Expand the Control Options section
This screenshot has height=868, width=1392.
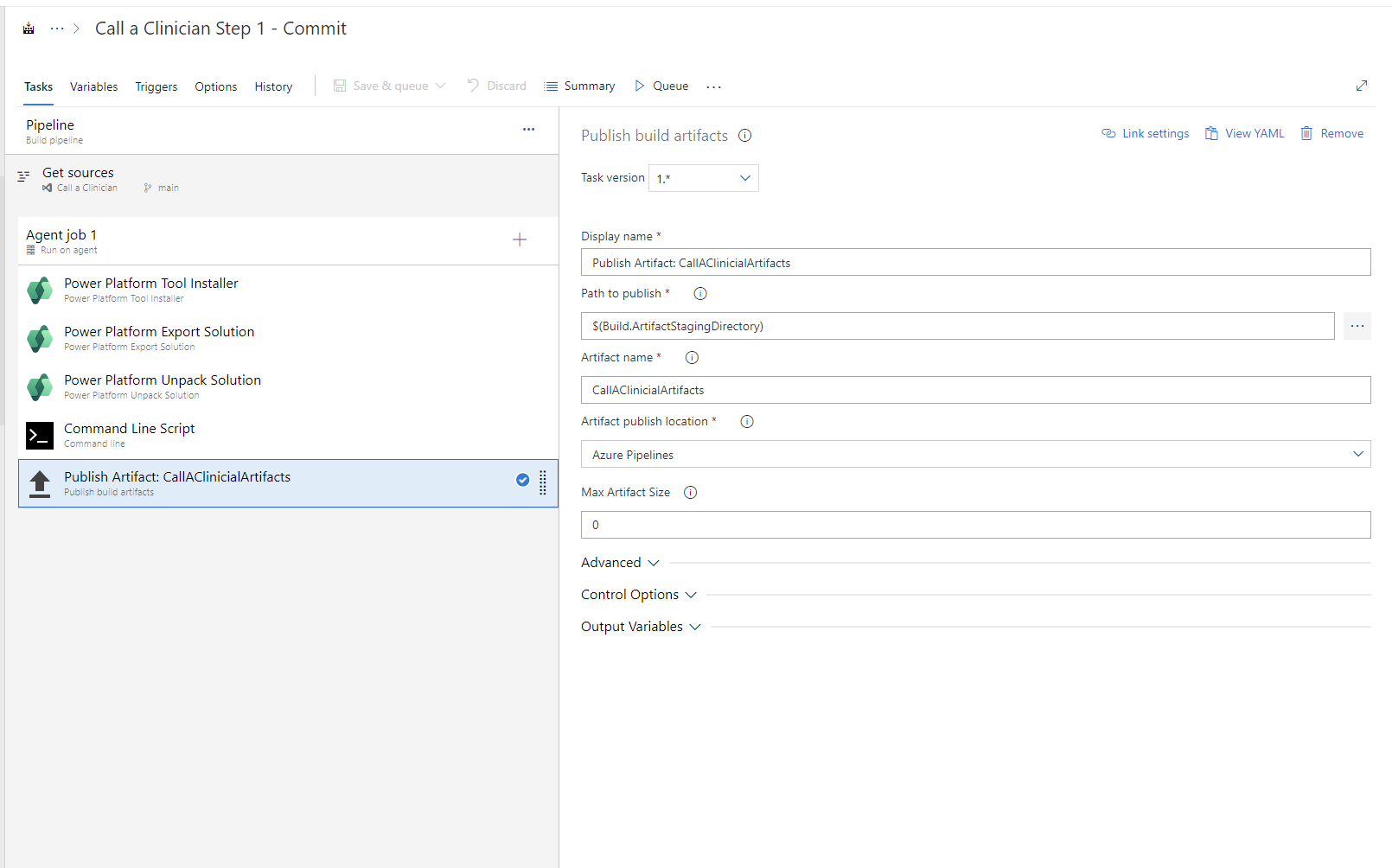coord(639,595)
